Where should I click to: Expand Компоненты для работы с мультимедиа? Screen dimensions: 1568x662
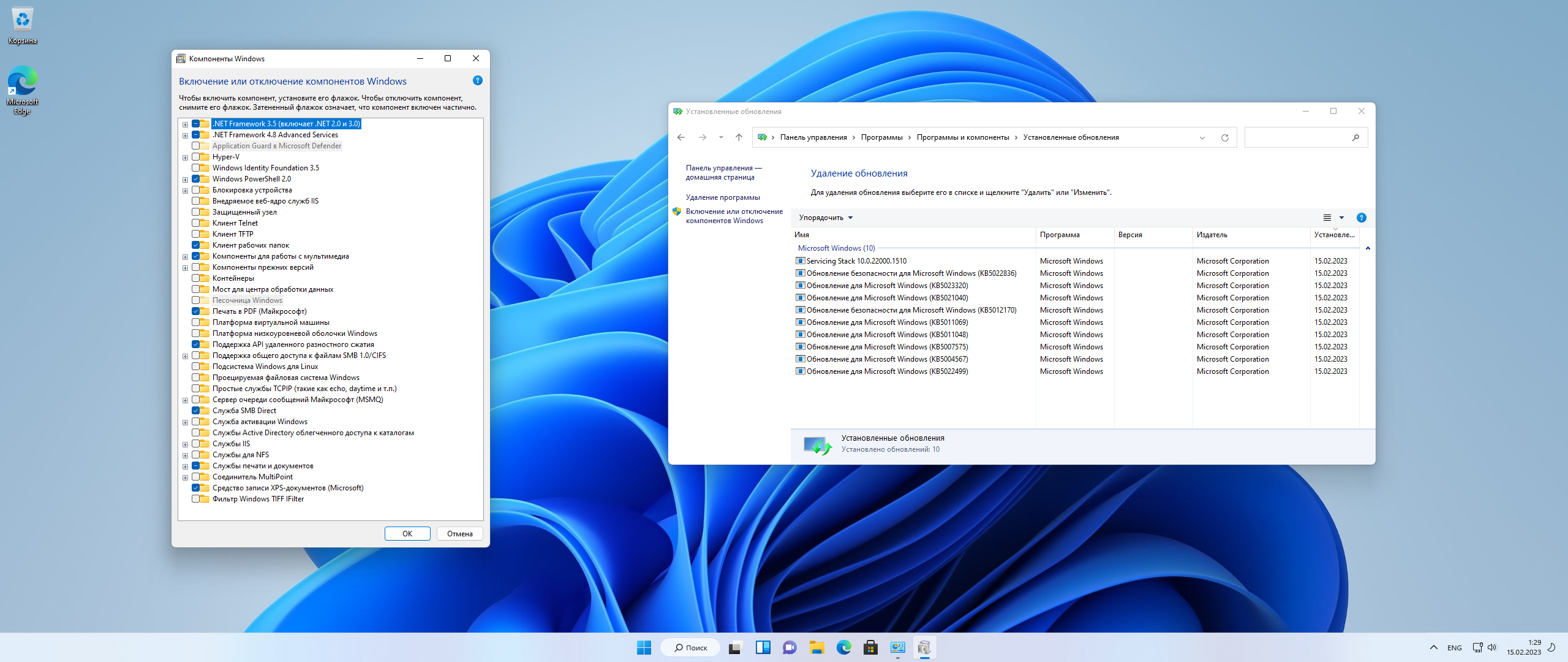[x=185, y=257]
